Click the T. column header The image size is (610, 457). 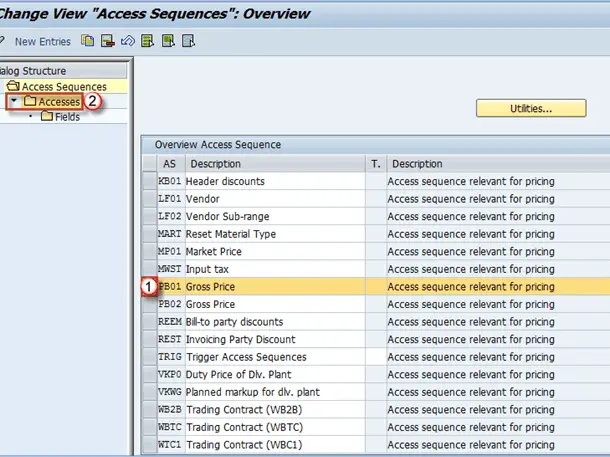(376, 164)
